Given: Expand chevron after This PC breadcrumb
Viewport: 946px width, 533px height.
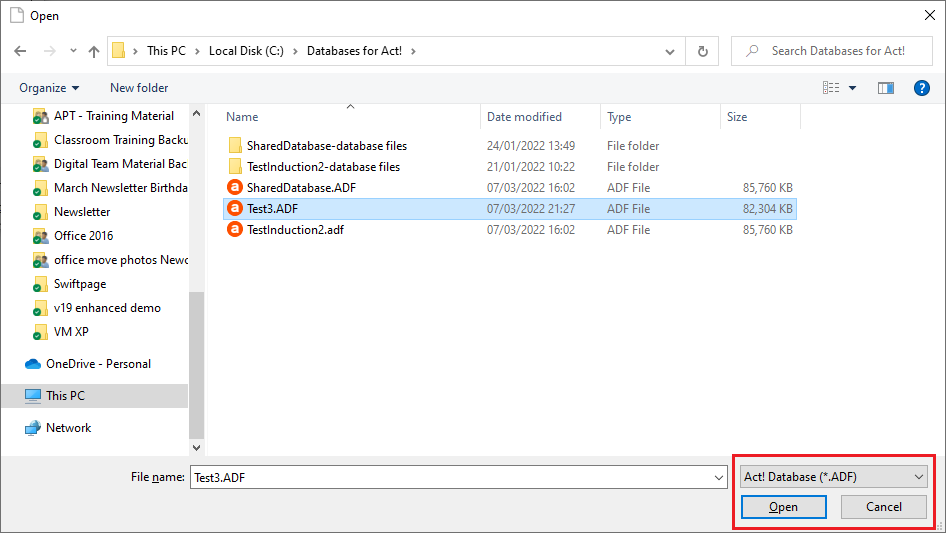Looking at the screenshot, I should click(x=197, y=51).
